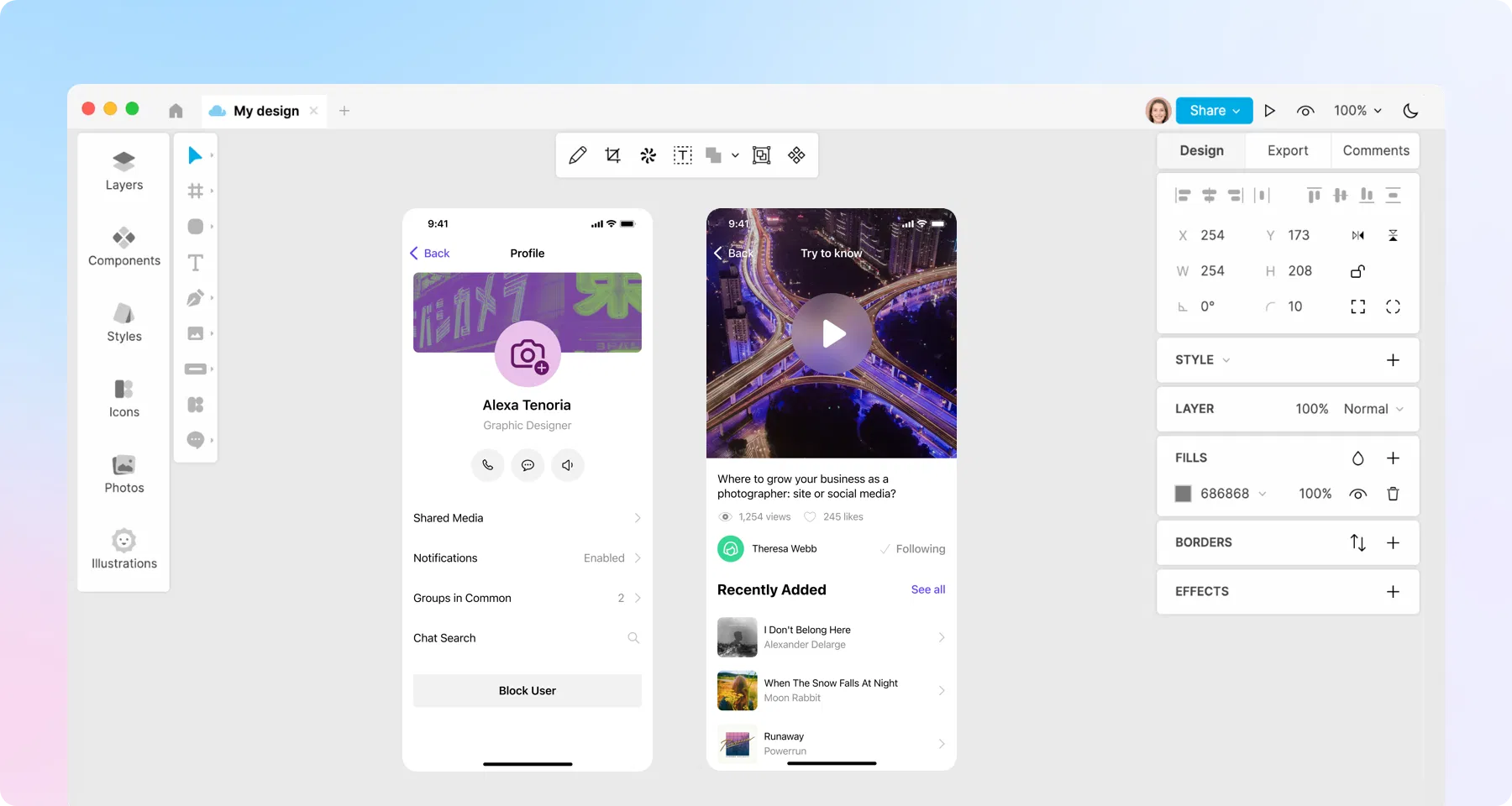Open the boolean operations dropdown in the toolbar
The height and width of the screenshot is (806, 1512).
click(734, 155)
